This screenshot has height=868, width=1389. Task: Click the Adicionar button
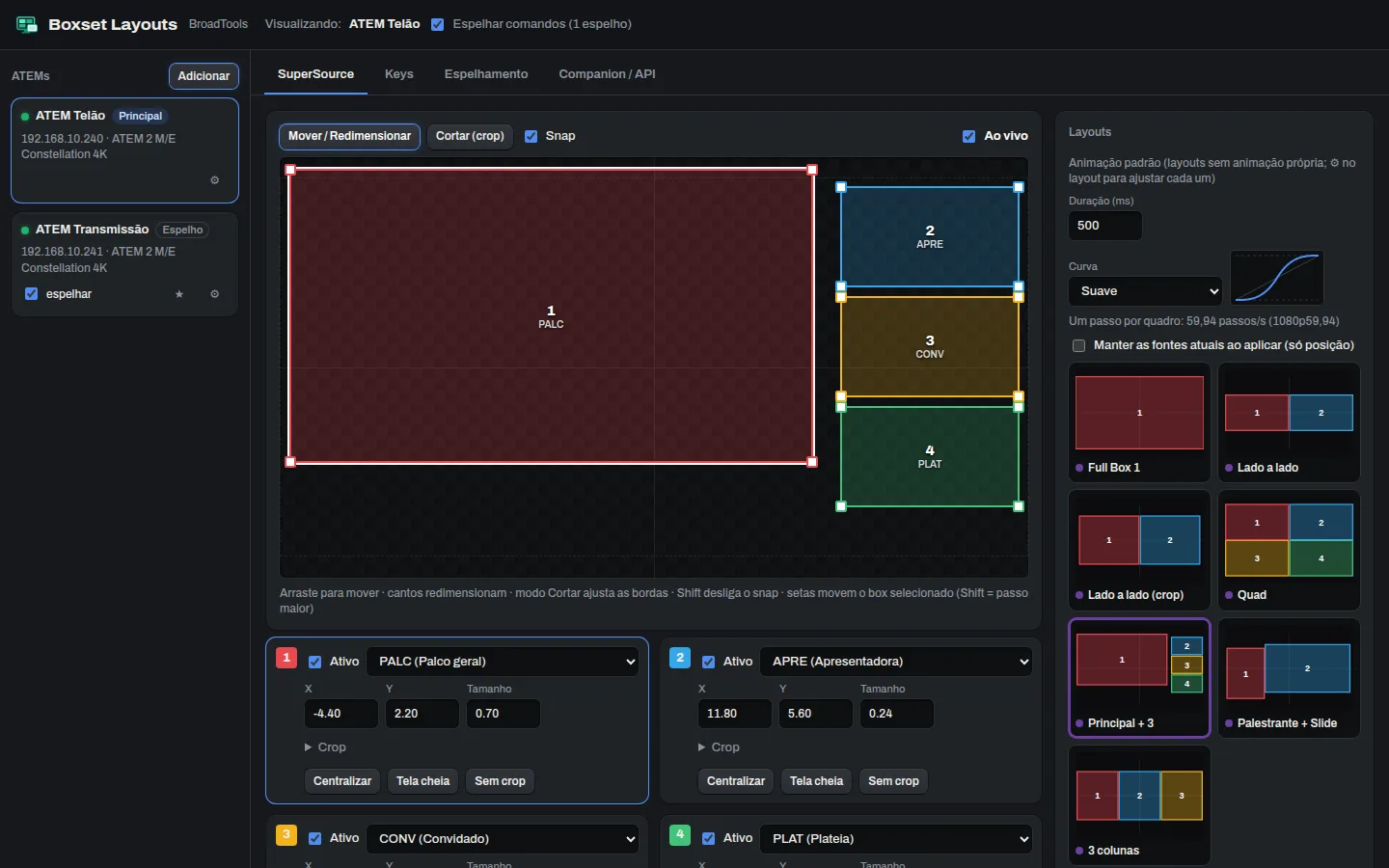(204, 76)
